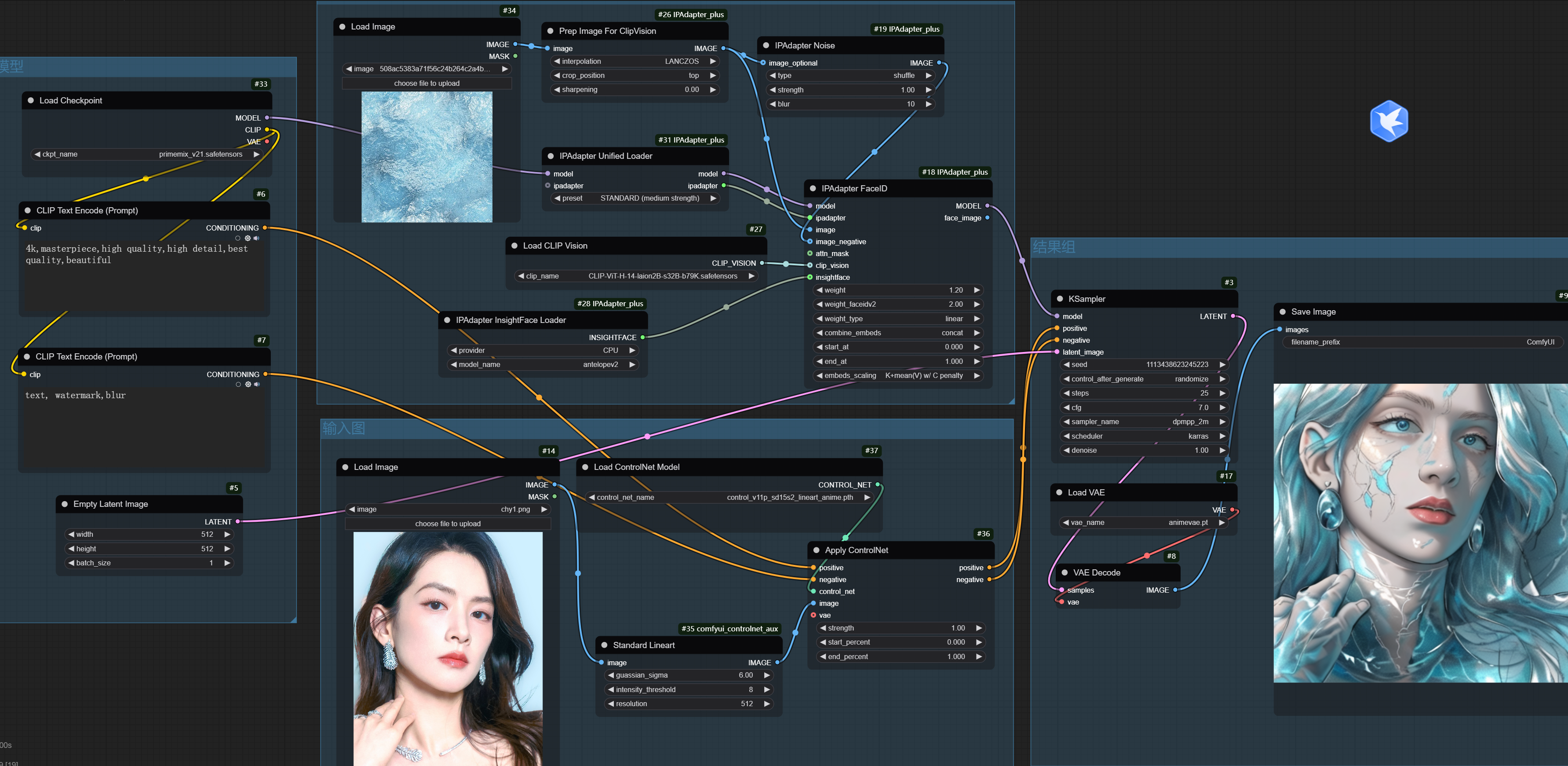Open the crop_position top combo
The height and width of the screenshot is (766, 1568).
click(635, 76)
